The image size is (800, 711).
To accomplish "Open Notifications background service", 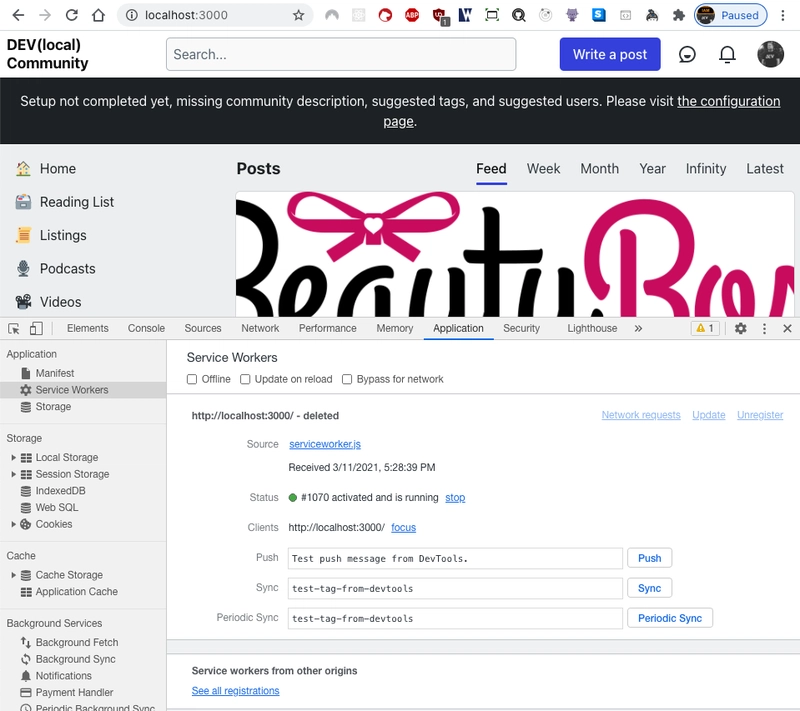I will click(x=63, y=676).
